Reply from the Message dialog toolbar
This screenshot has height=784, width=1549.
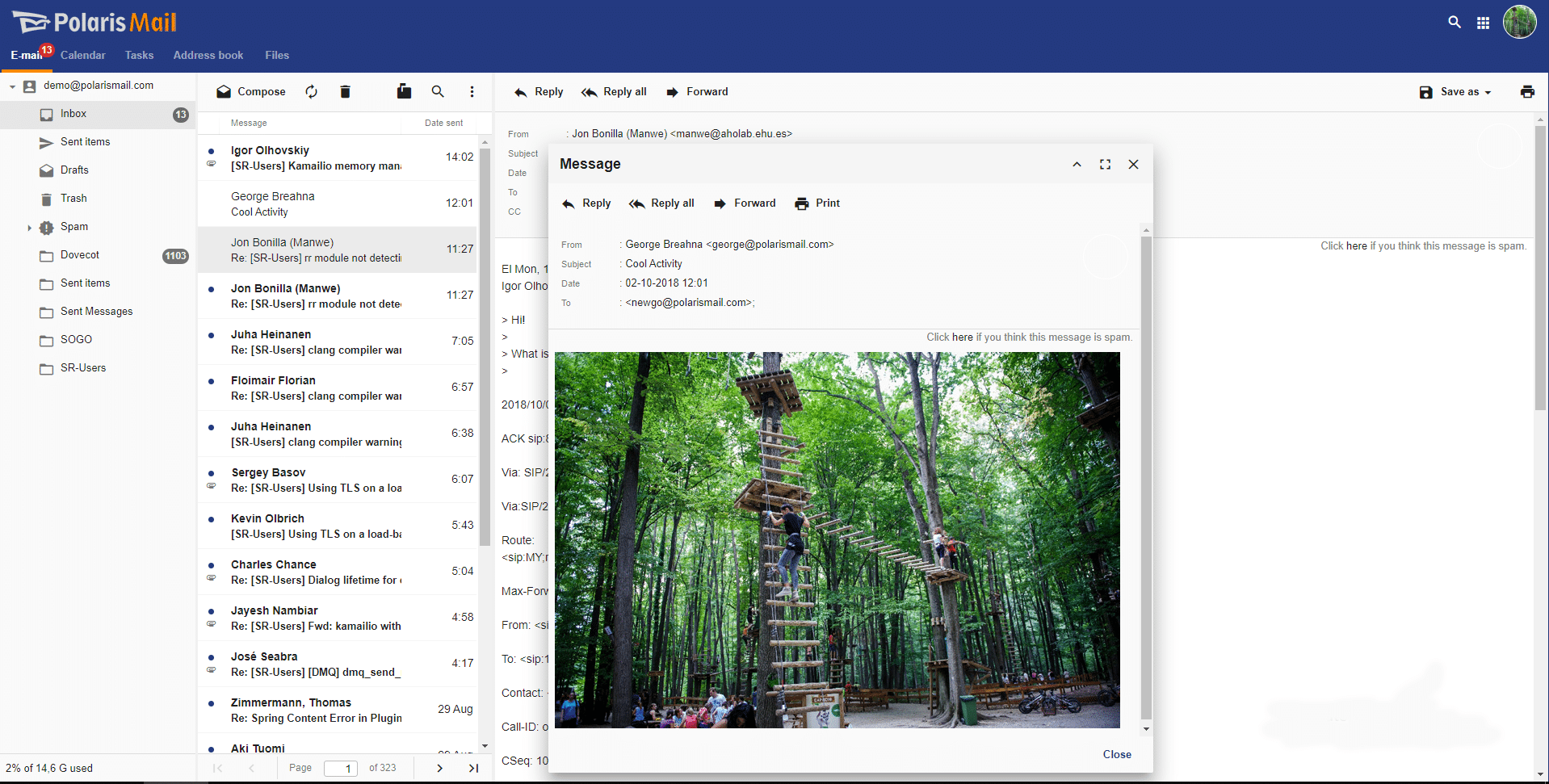coord(586,203)
